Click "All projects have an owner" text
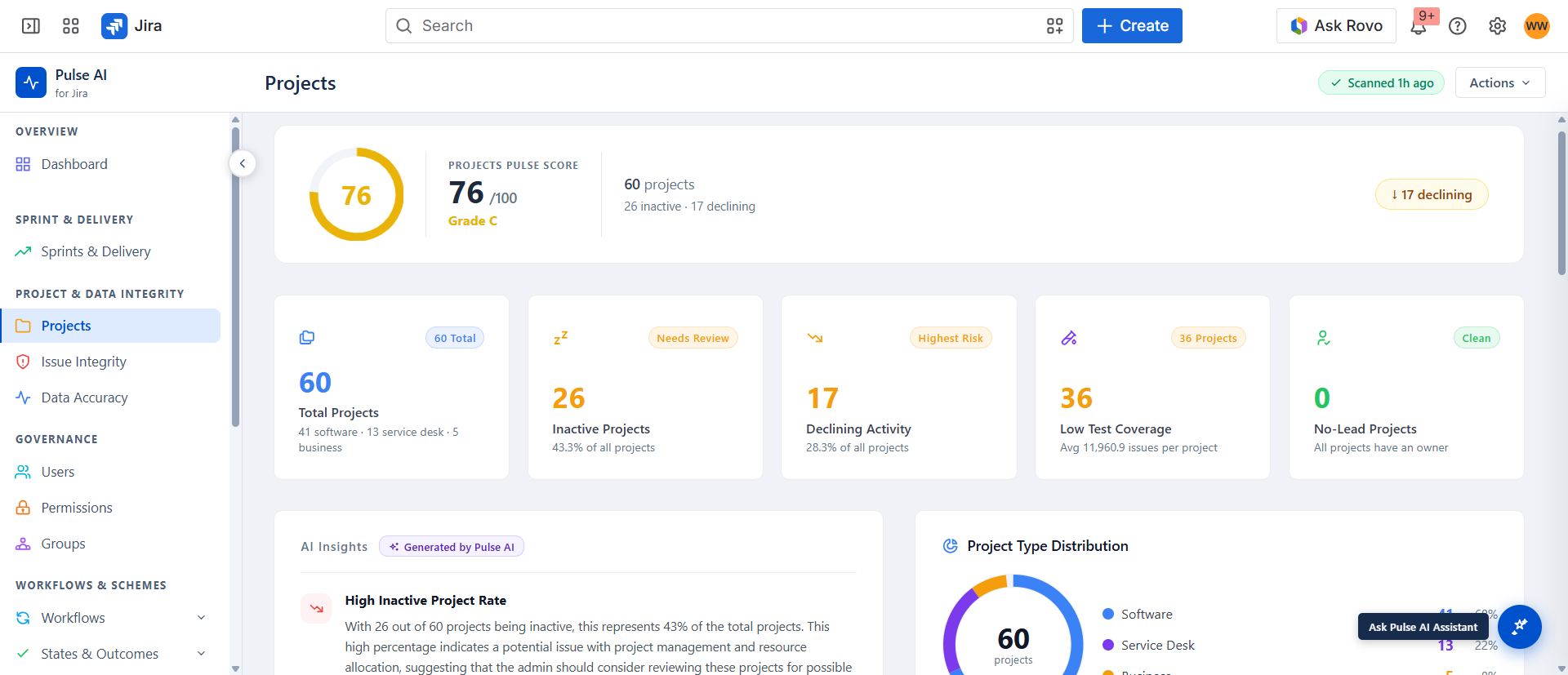This screenshot has width=1568, height=675. coord(1381,447)
